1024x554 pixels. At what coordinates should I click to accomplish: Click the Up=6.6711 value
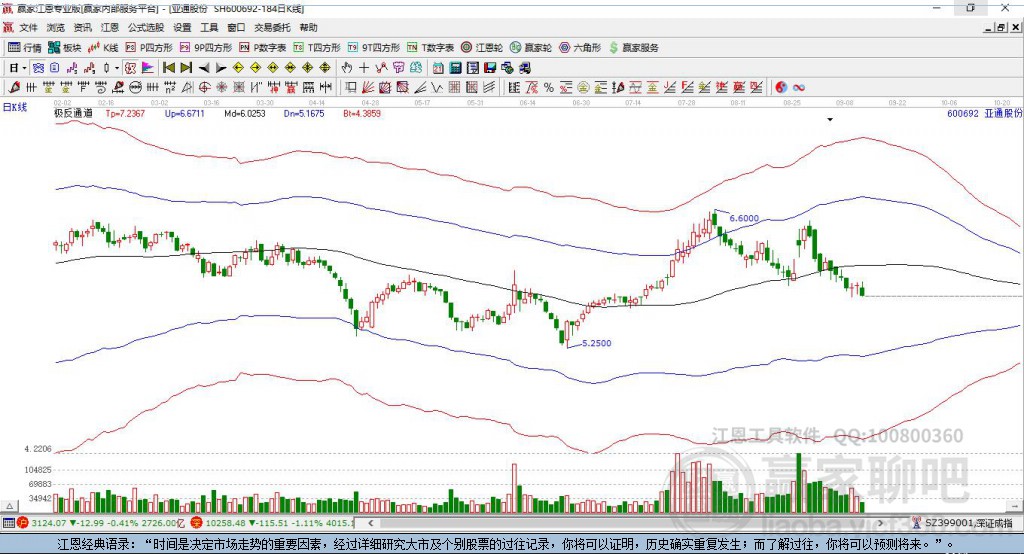(x=184, y=113)
